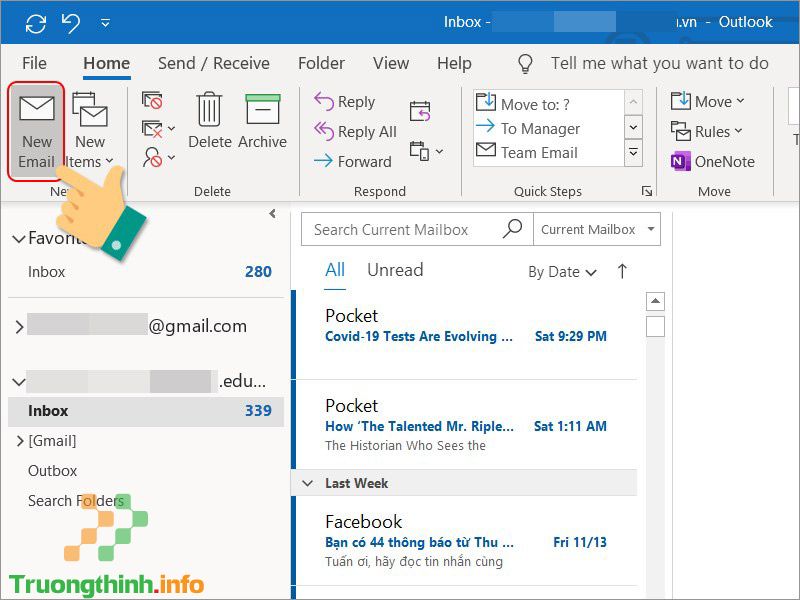Click the Send/Receive All Folders sync icon

pyautogui.click(x=36, y=22)
